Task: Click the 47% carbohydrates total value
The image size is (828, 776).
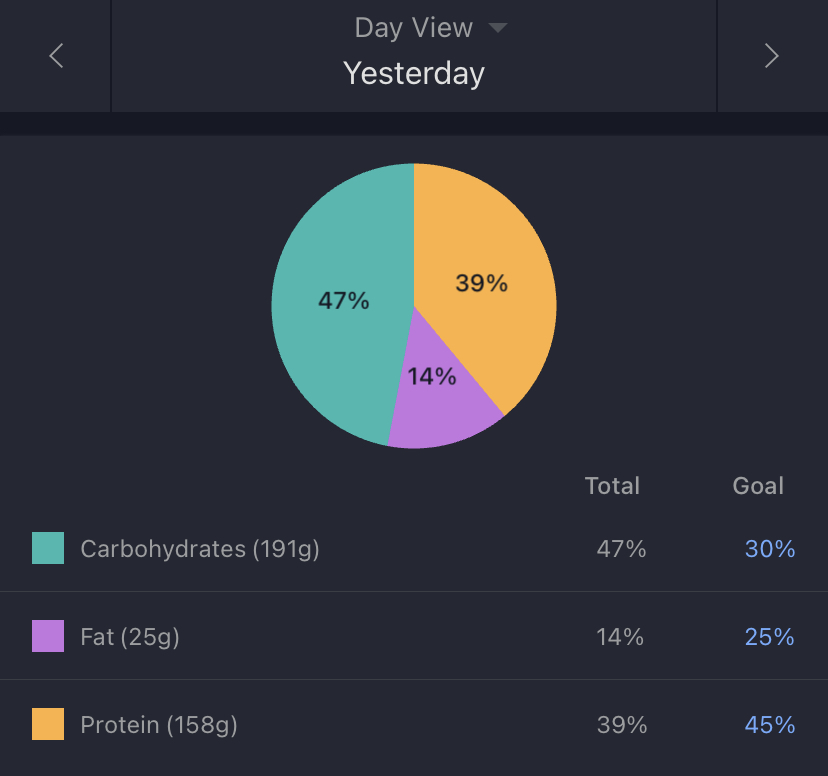Action: [621, 549]
